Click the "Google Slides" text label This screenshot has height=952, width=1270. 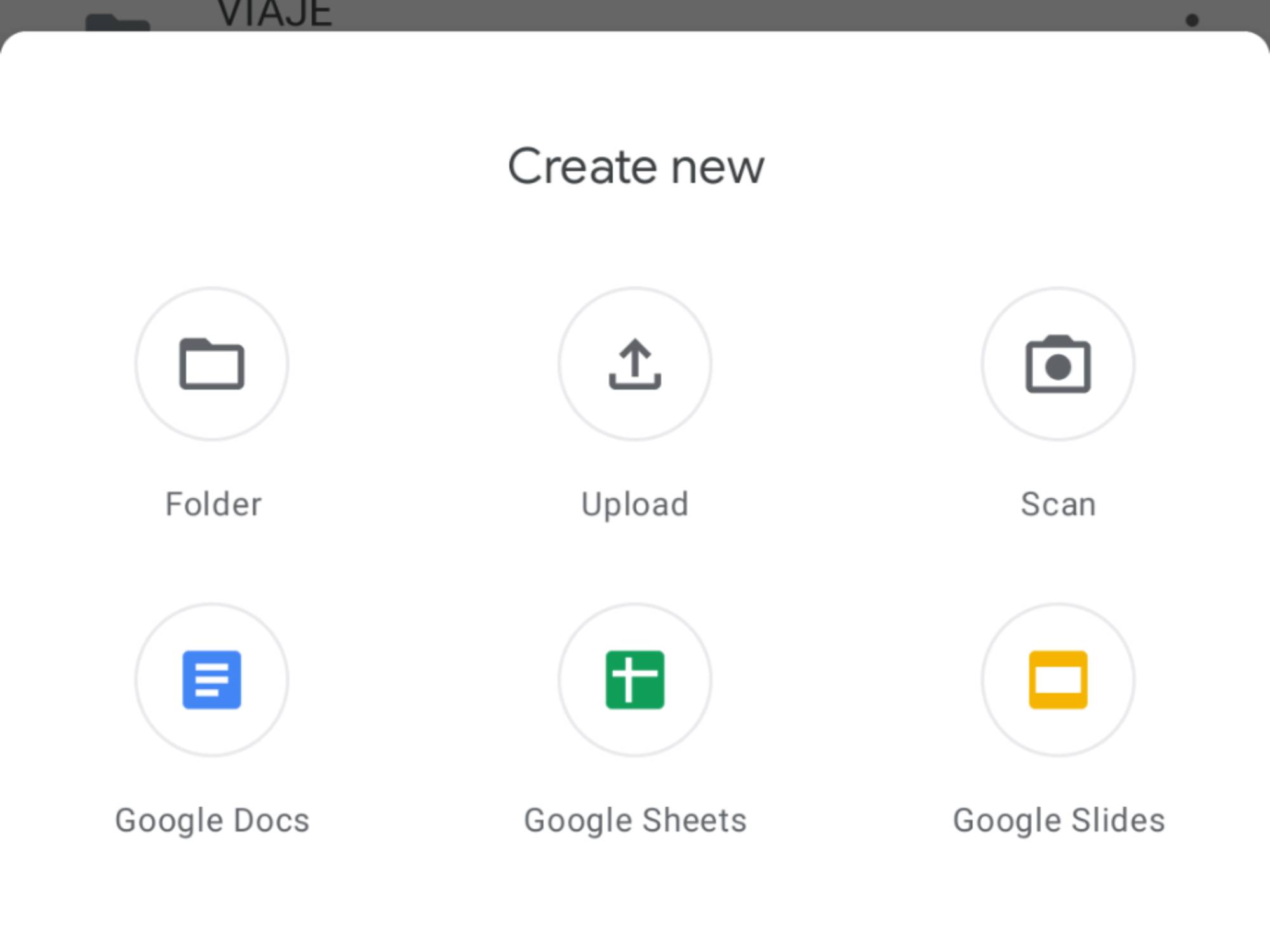tap(1059, 821)
